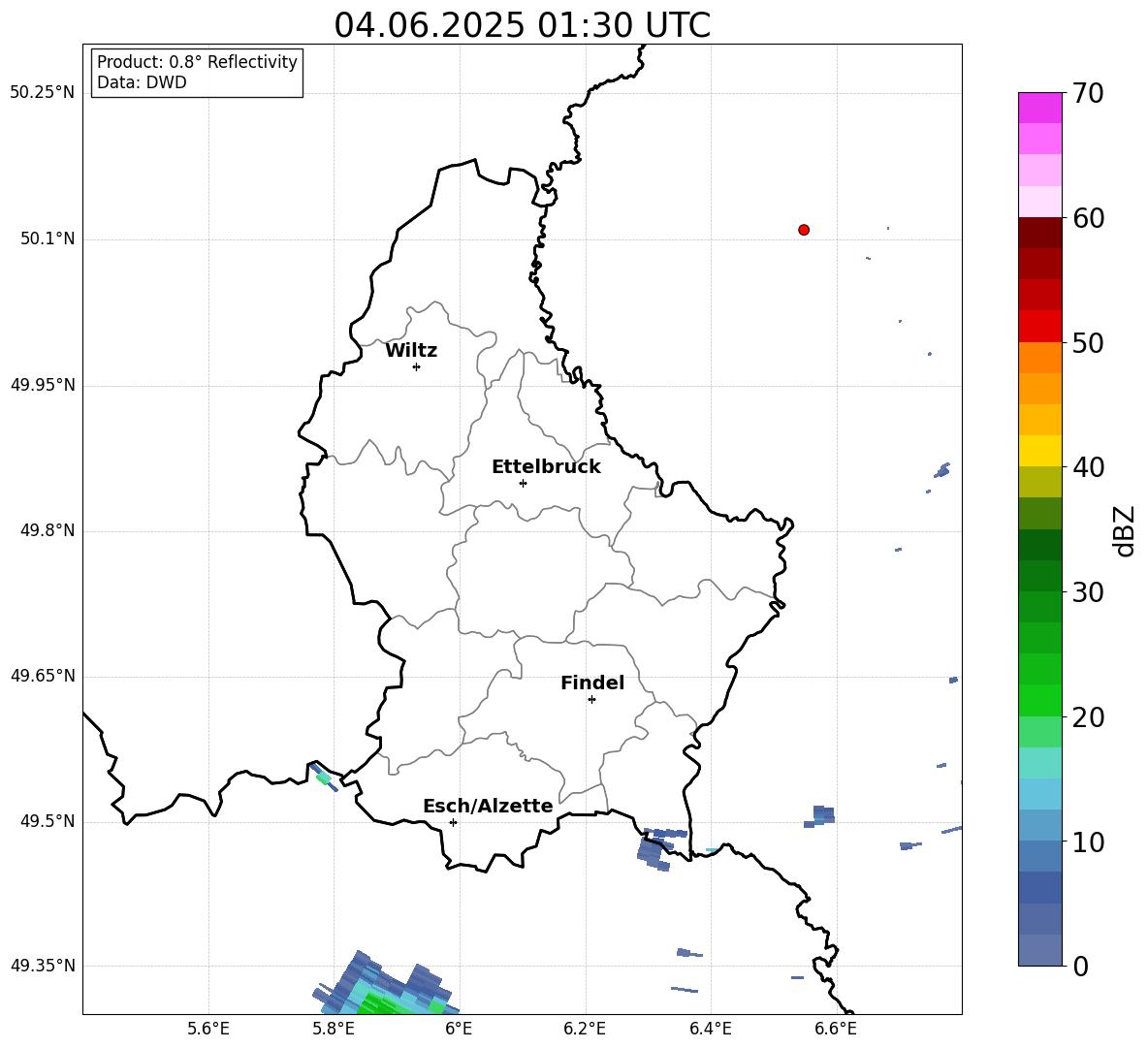This screenshot has width=1148, height=1048.
Task: Click the 49.35°N latitude label
Action: pyautogui.click(x=42, y=966)
